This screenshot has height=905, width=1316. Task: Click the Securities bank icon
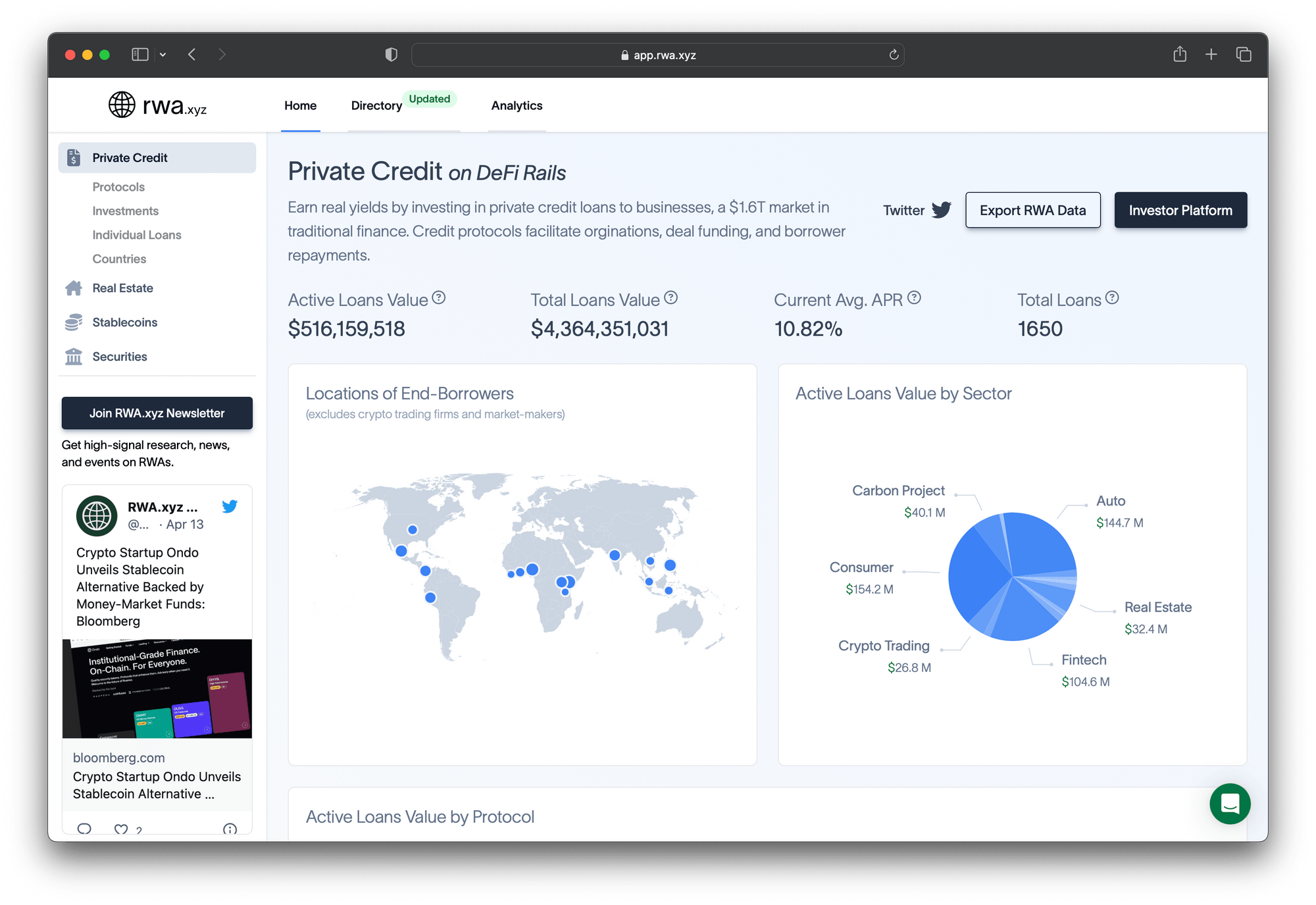74,356
